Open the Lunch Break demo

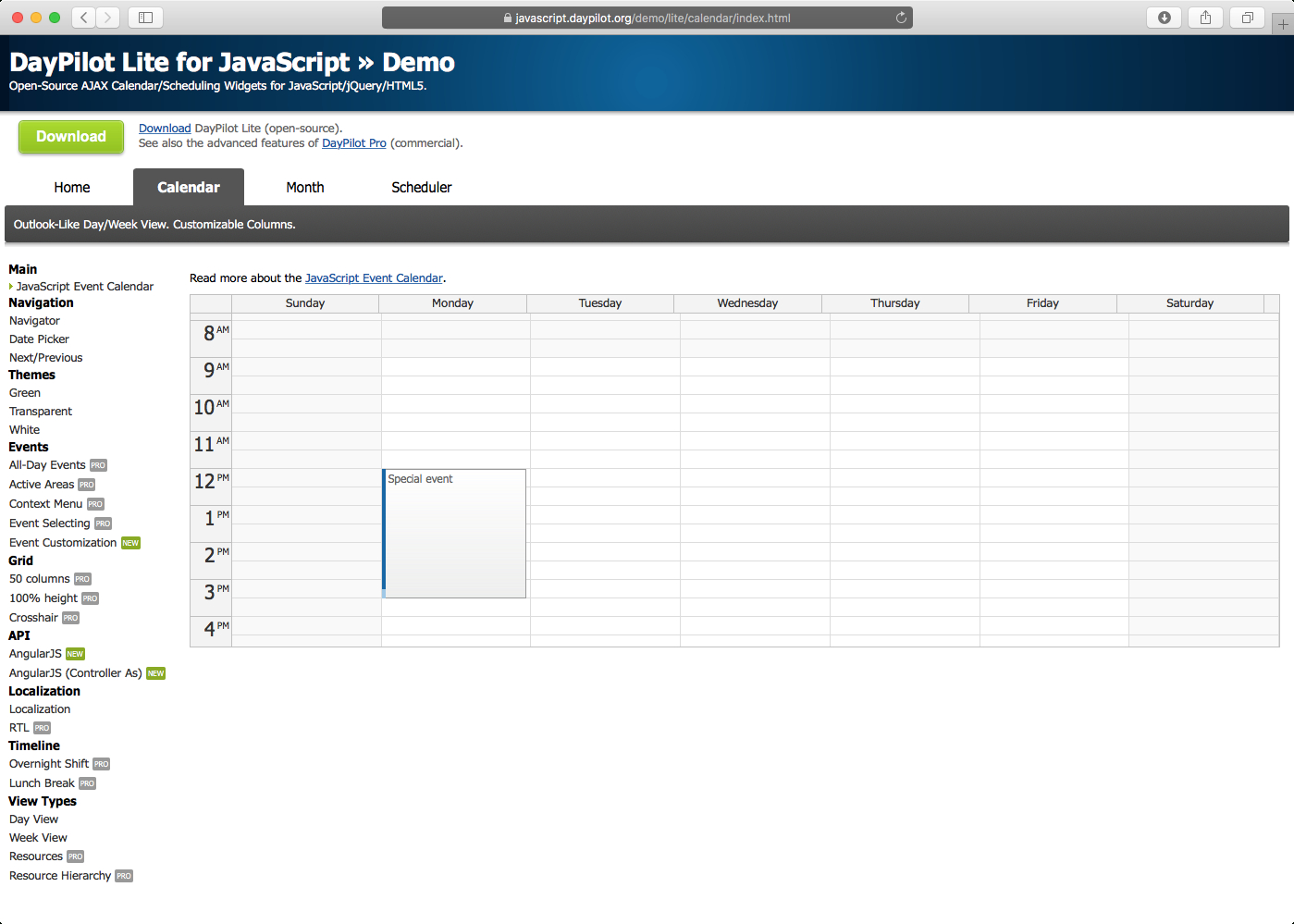click(x=42, y=783)
